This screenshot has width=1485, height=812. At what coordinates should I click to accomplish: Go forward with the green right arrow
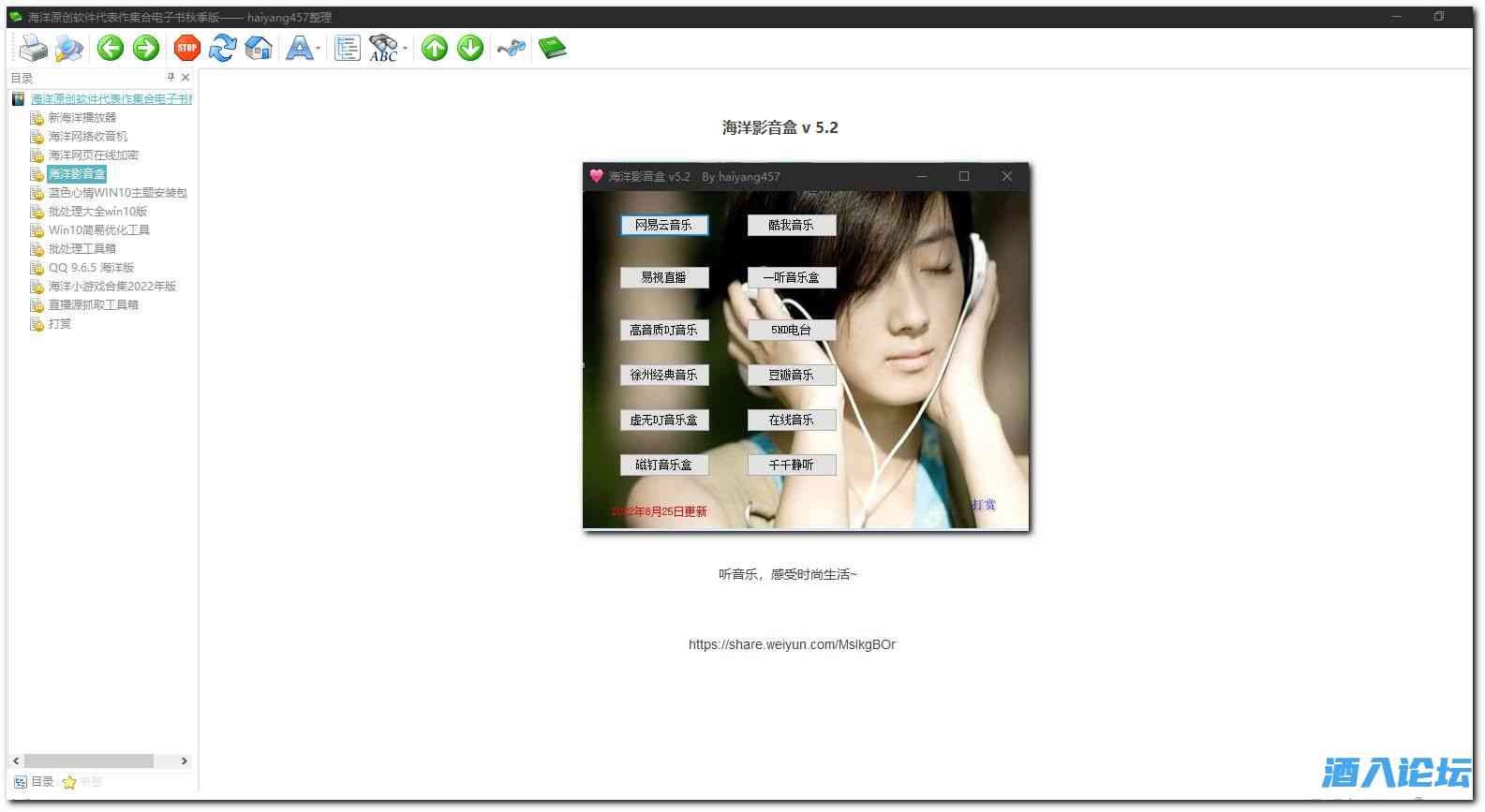coord(146,48)
